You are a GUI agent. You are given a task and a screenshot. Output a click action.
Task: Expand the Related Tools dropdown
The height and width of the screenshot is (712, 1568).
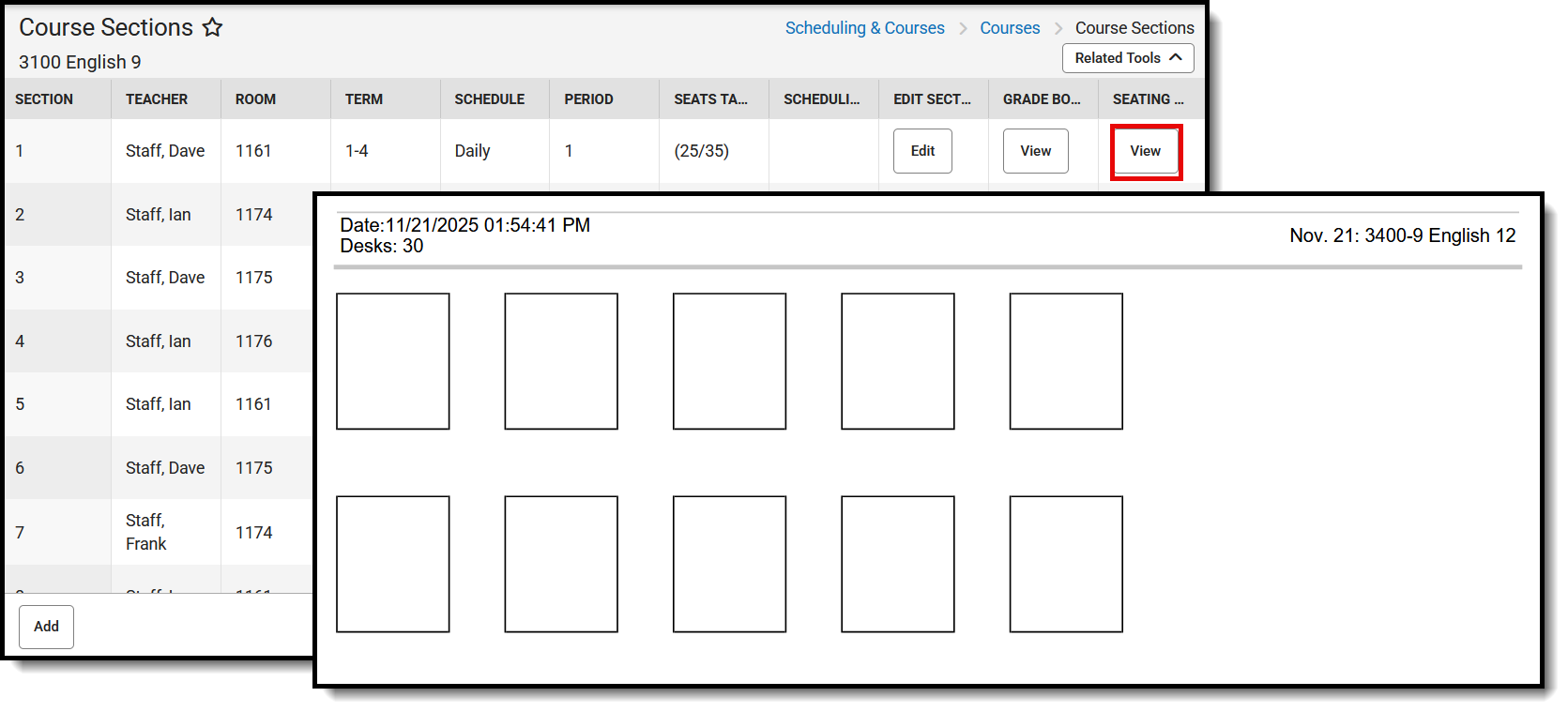pyautogui.click(x=1128, y=58)
